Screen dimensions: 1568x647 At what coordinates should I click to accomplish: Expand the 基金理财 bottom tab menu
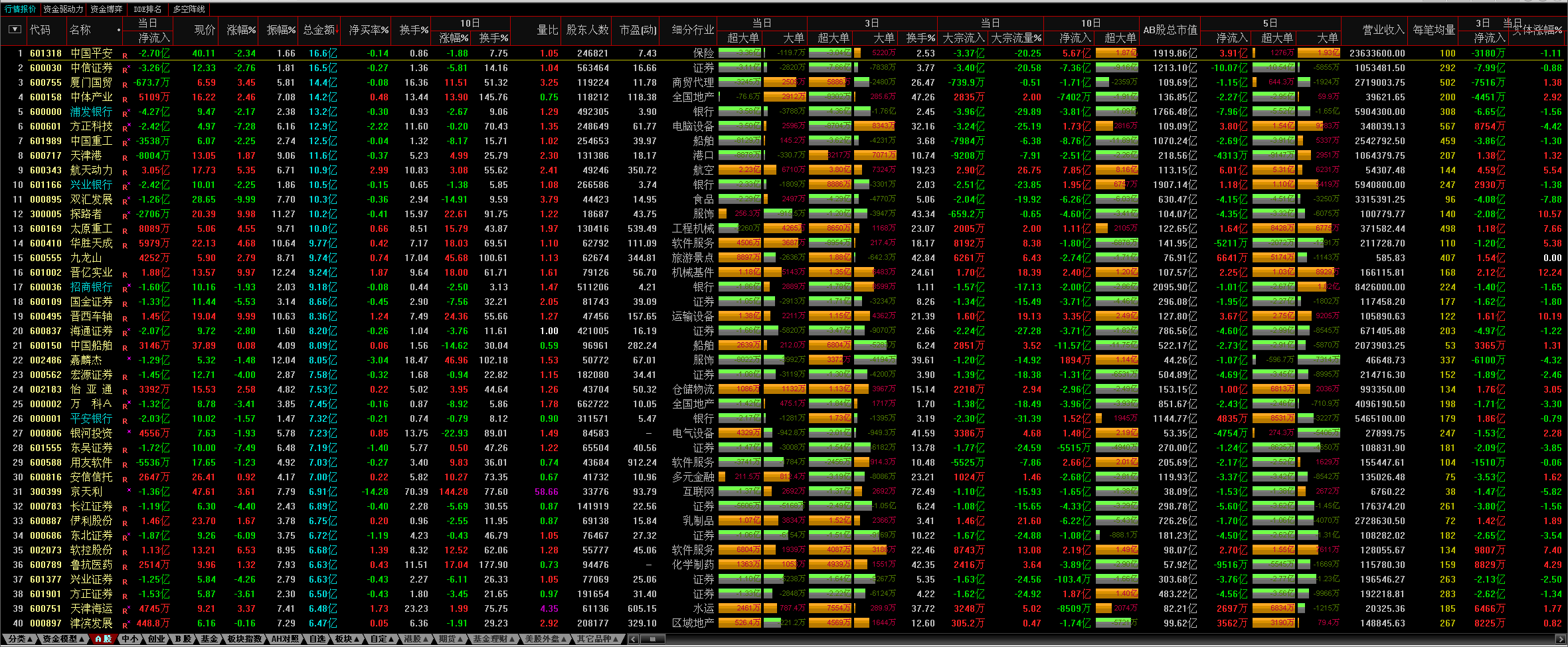(x=493, y=639)
